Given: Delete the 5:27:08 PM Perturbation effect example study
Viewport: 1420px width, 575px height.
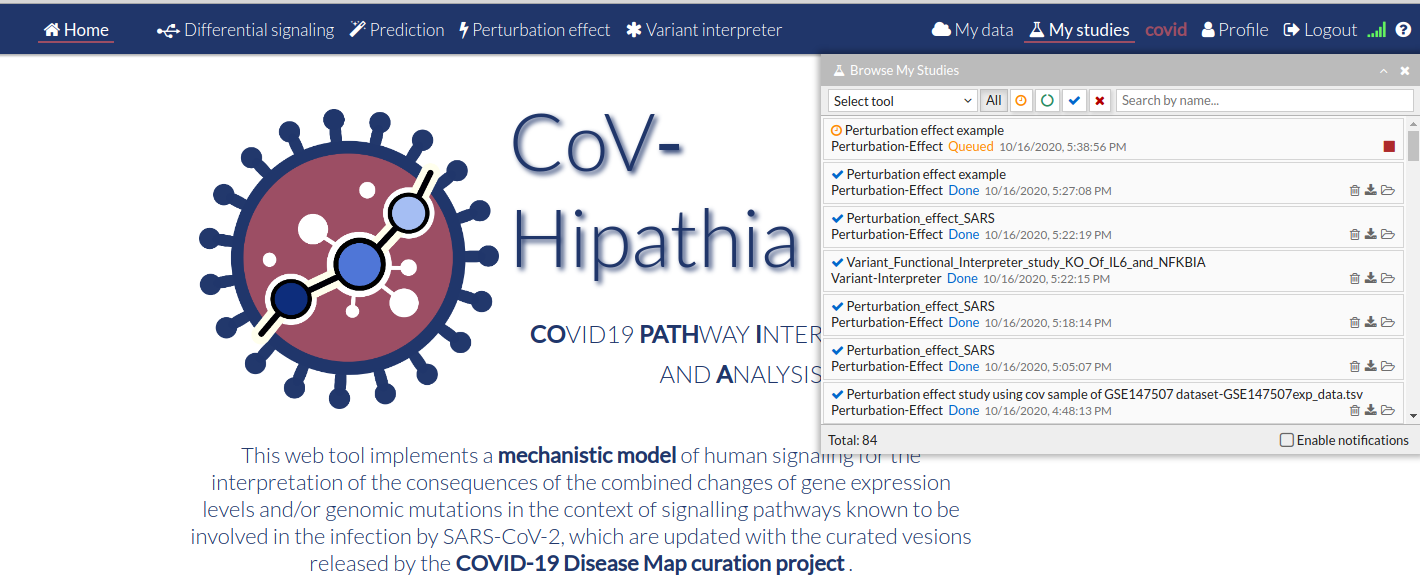Looking at the screenshot, I should click(1355, 191).
